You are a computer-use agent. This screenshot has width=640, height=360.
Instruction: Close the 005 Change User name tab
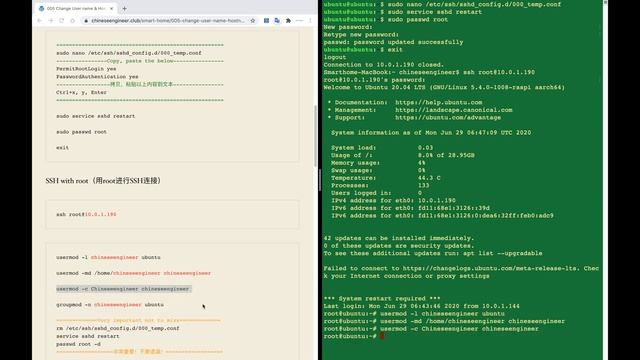(x=111, y=8)
